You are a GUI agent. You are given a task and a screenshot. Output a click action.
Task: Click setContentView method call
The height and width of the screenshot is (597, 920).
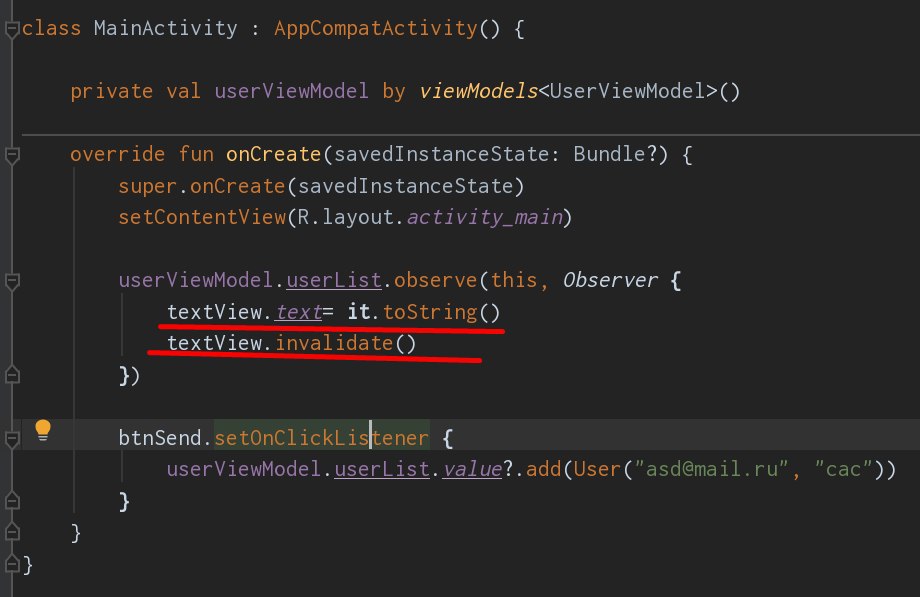click(x=202, y=217)
